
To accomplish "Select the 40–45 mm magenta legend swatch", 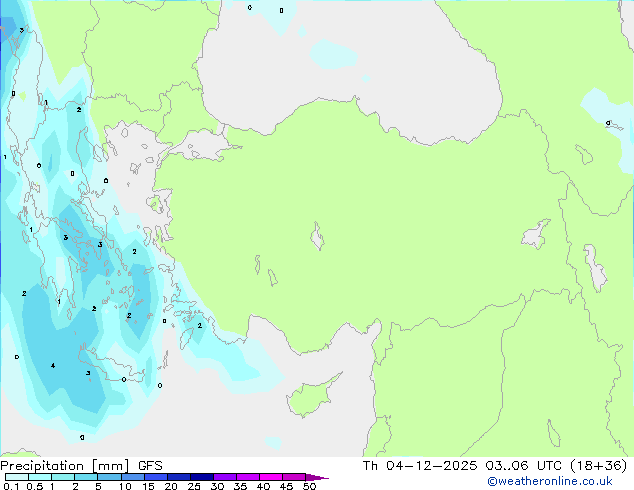I will (271, 477).
